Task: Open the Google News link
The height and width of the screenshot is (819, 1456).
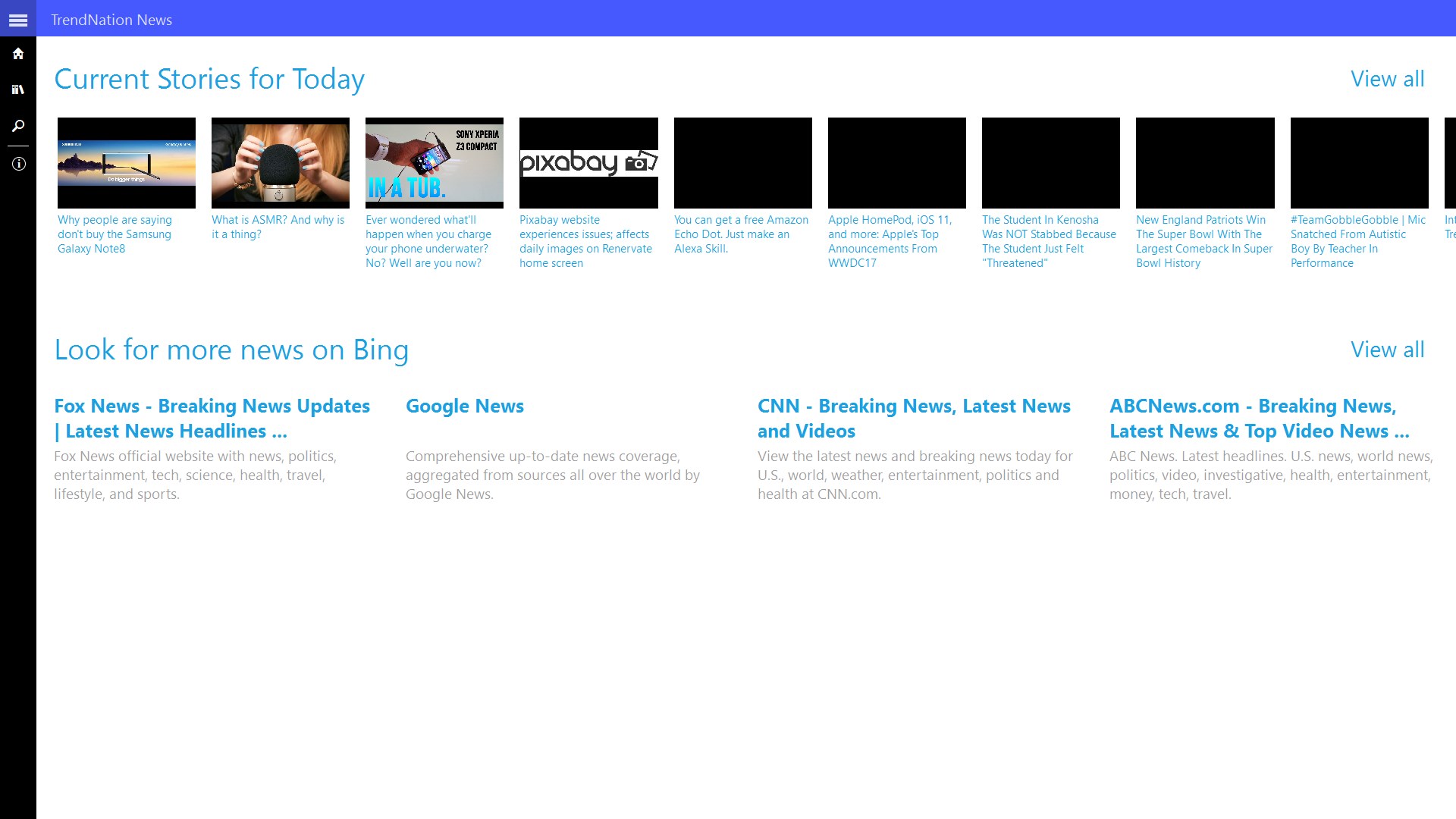Action: click(x=464, y=406)
